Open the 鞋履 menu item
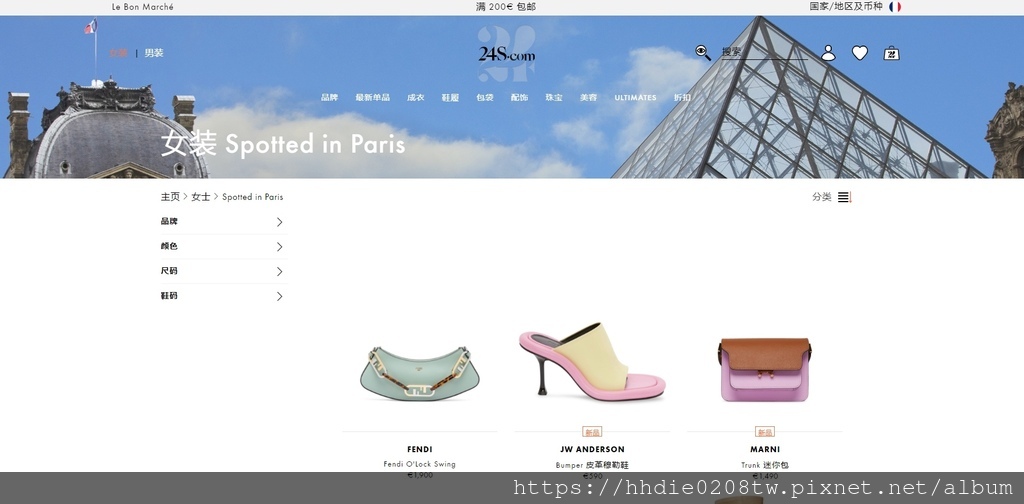Image resolution: width=1024 pixels, height=504 pixels. pos(450,97)
